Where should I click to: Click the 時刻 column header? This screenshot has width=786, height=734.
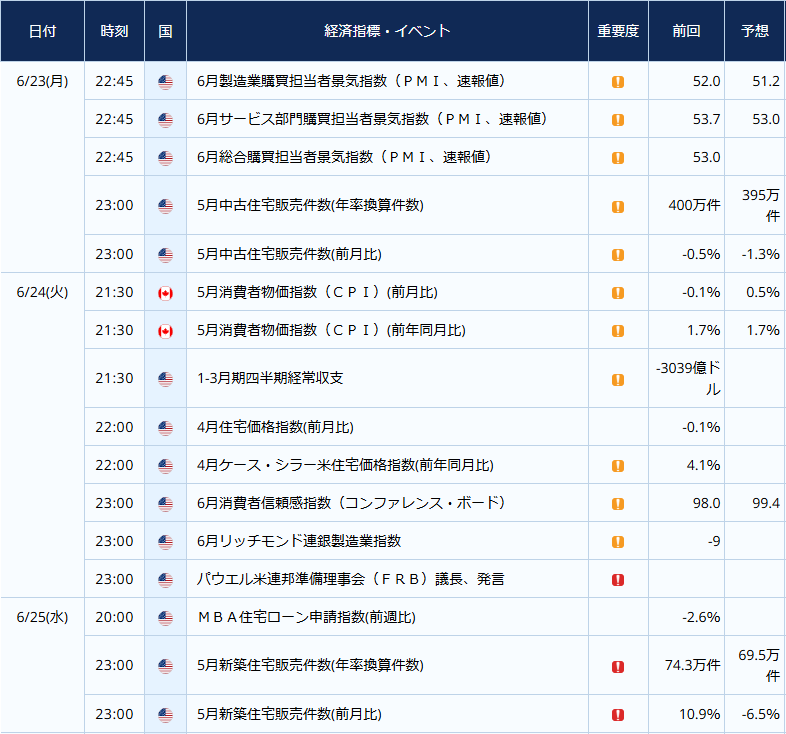114,31
